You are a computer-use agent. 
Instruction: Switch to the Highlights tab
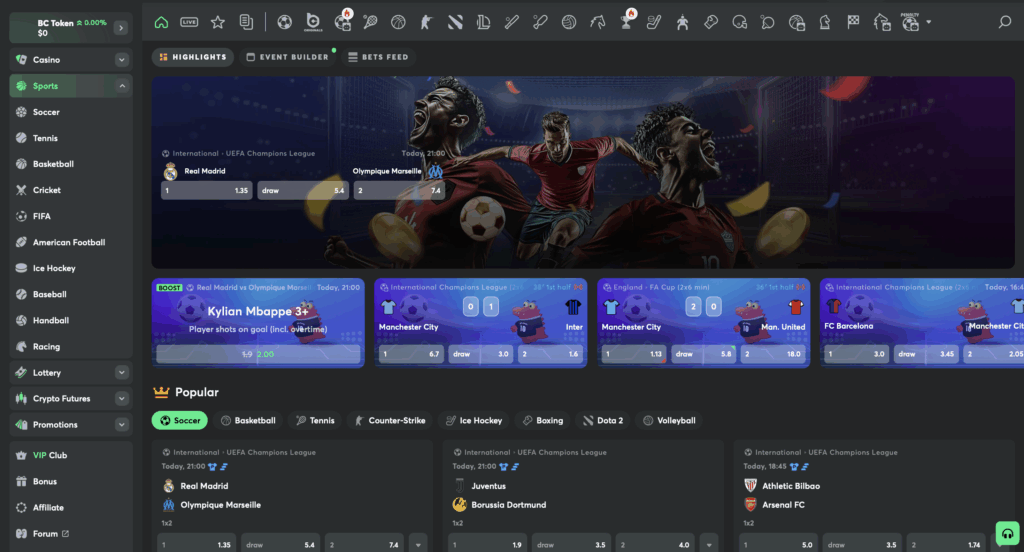[x=193, y=57]
